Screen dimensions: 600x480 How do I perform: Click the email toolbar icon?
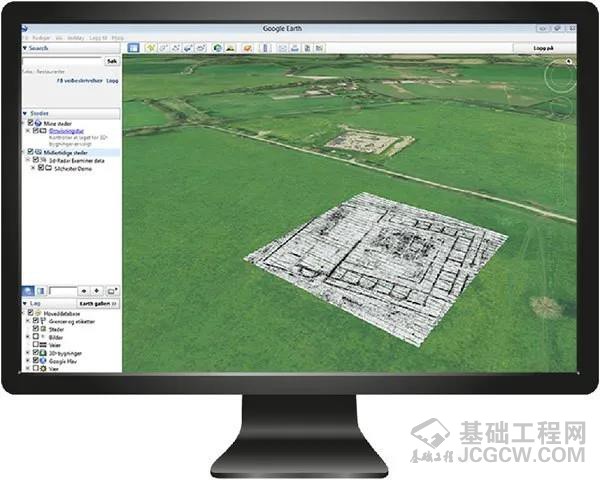280,46
